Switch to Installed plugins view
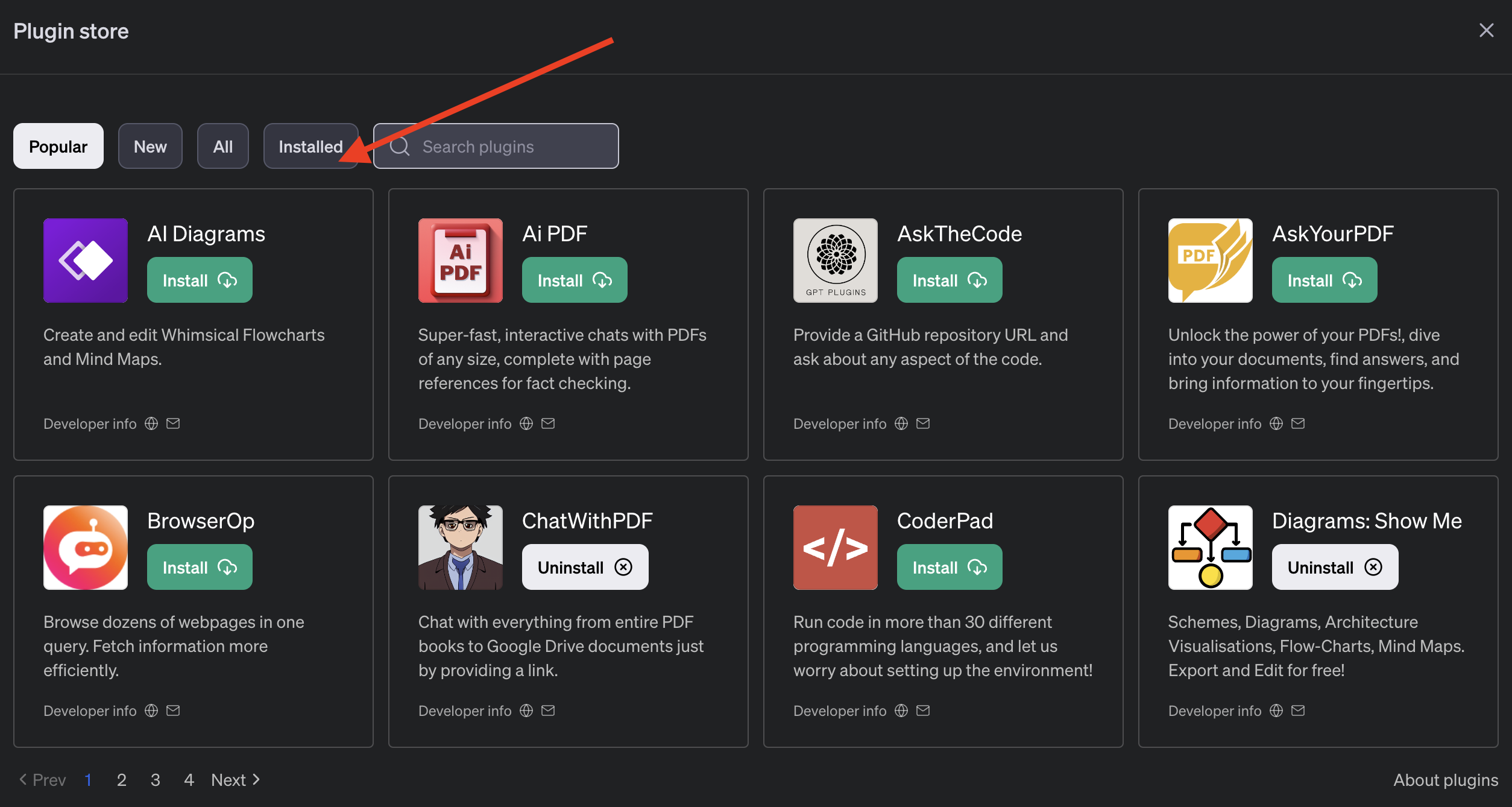Screen dimensions: 1512x807 point(310,146)
